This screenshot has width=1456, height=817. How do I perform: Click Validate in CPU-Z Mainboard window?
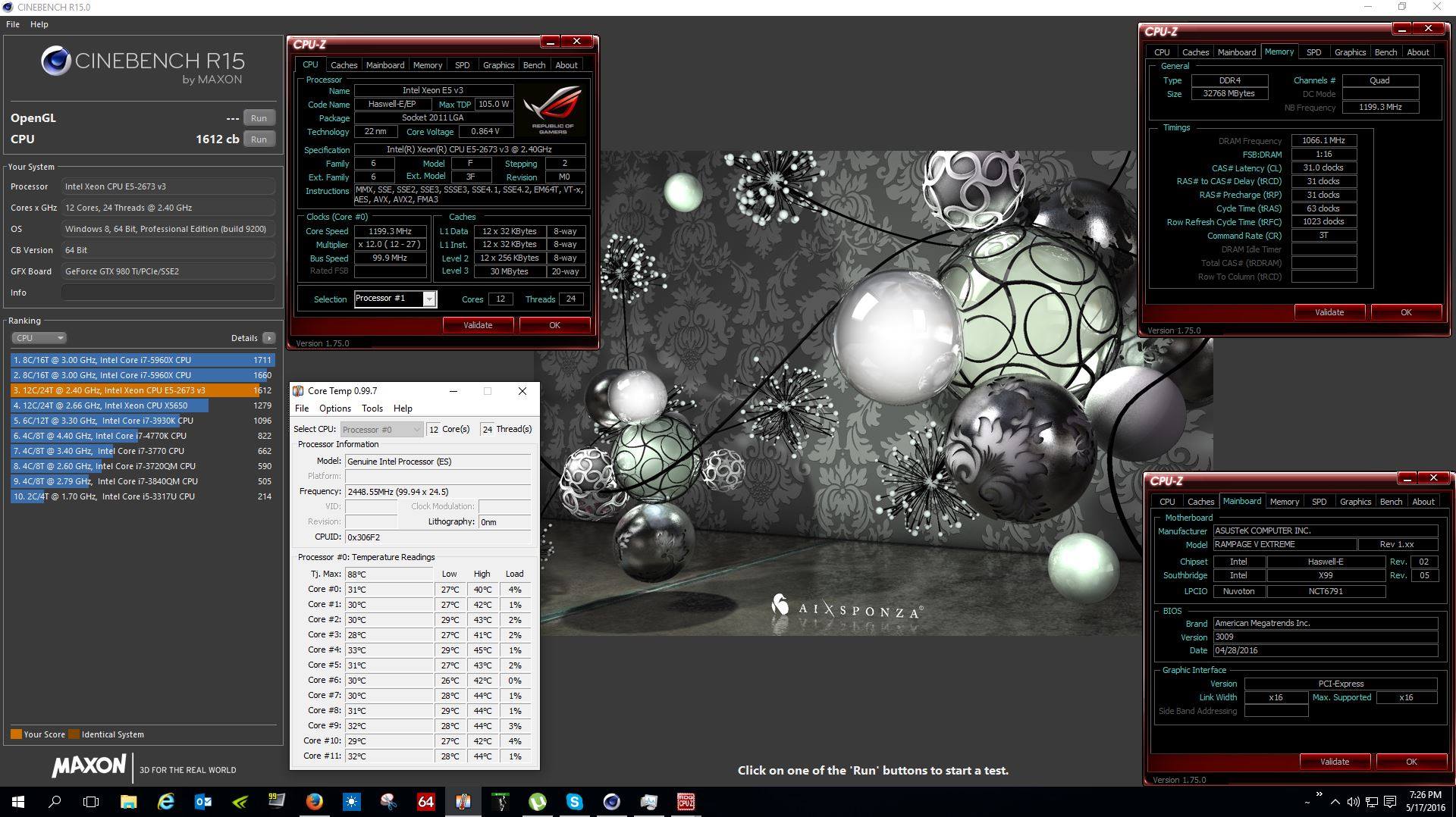pos(1335,762)
